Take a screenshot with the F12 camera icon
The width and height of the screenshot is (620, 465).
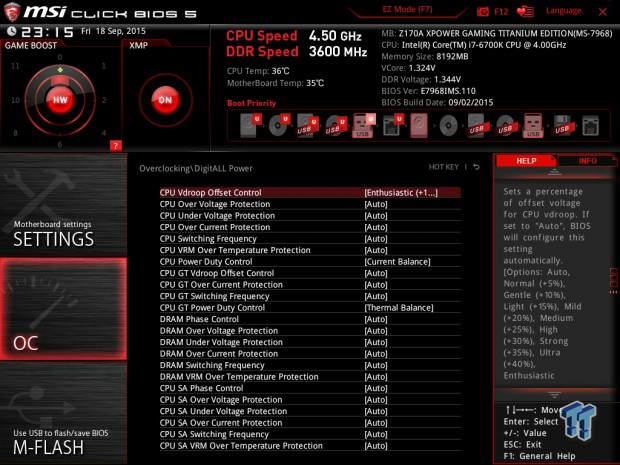click(483, 11)
